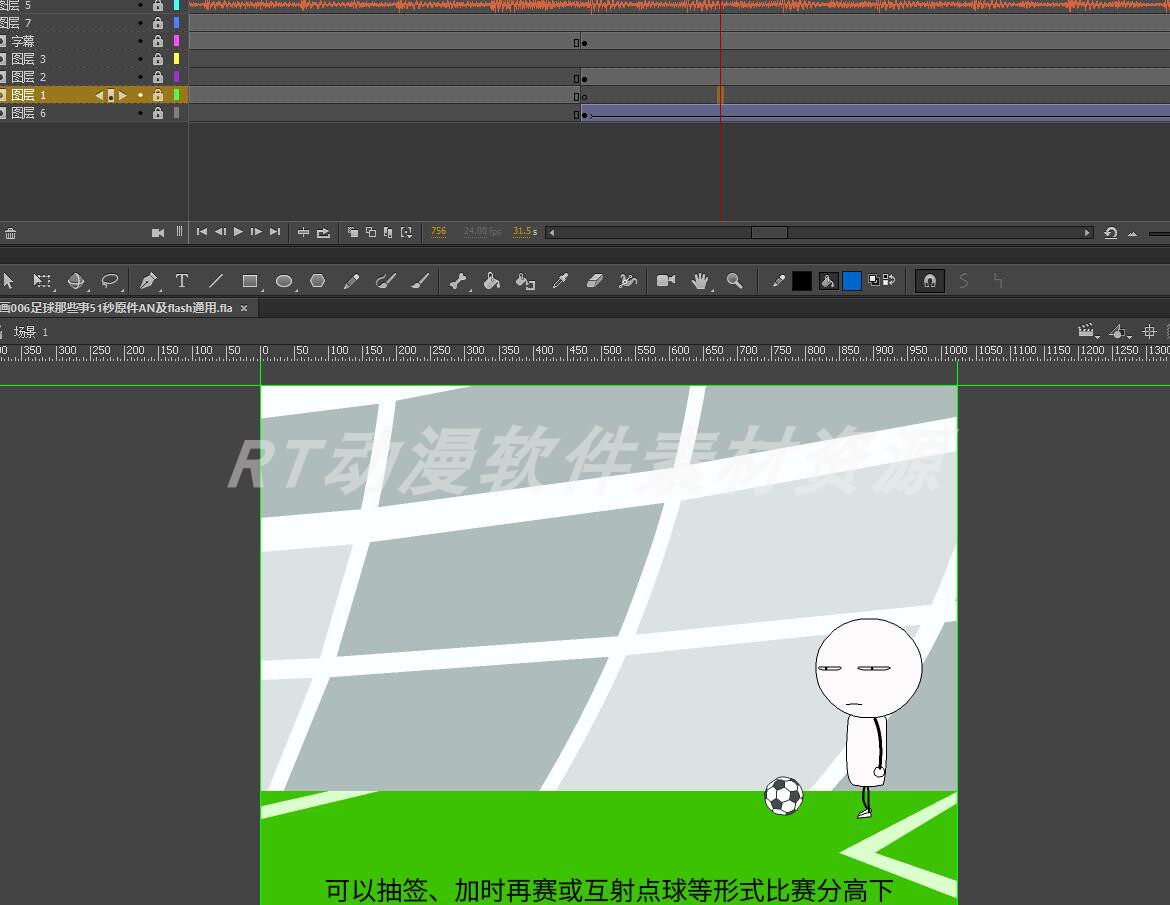Viewport: 1170px width, 905px height.
Task: Select the Zoom magnifier tool
Action: (734, 281)
